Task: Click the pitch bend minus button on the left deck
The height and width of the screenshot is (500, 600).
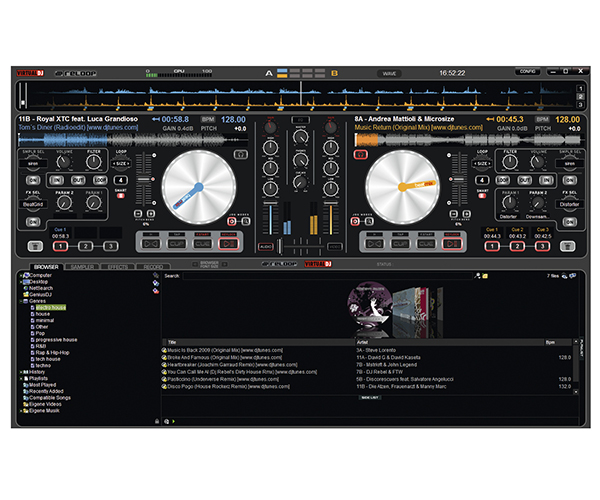Action: 138,214
